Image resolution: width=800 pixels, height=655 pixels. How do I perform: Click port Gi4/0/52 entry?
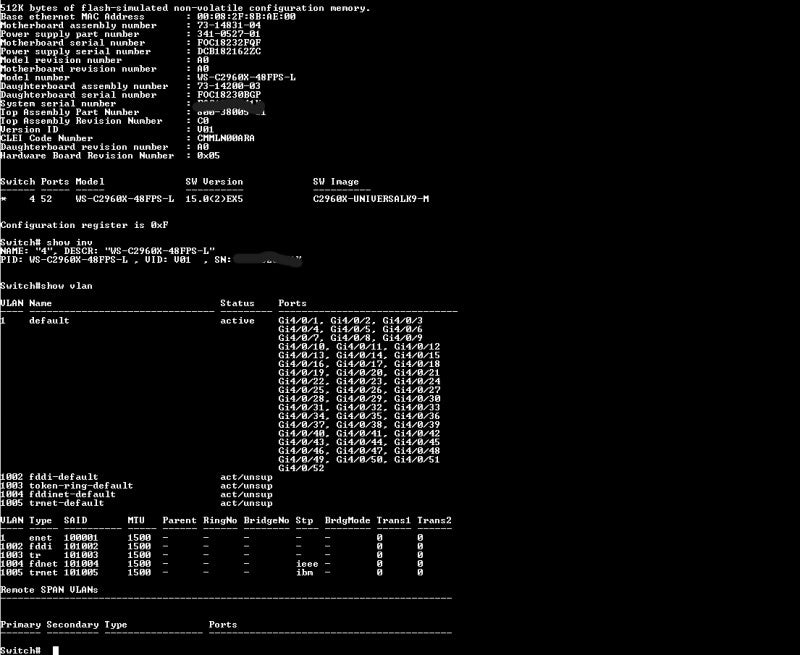pos(301,468)
